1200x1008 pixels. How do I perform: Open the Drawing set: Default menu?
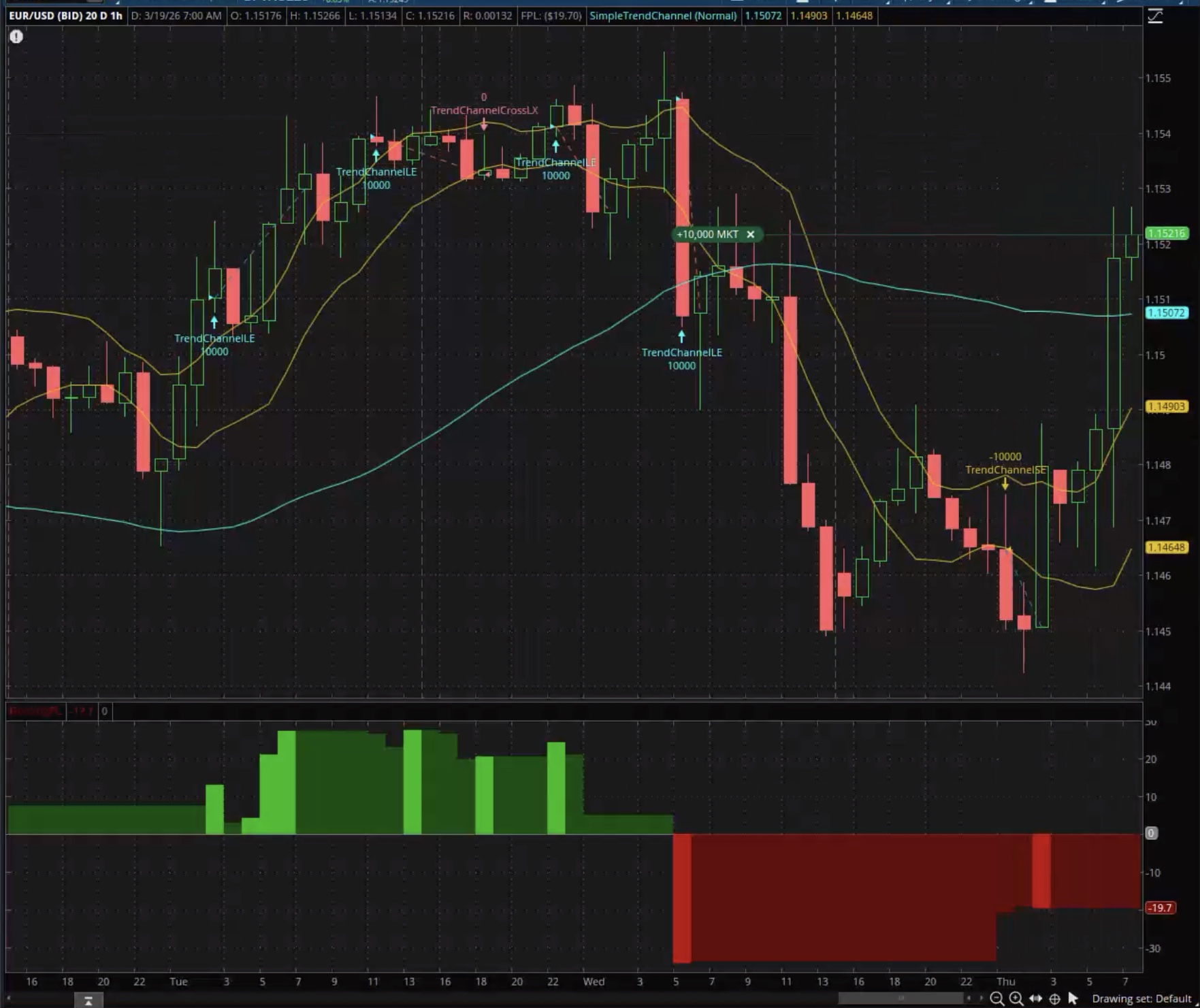1141,998
